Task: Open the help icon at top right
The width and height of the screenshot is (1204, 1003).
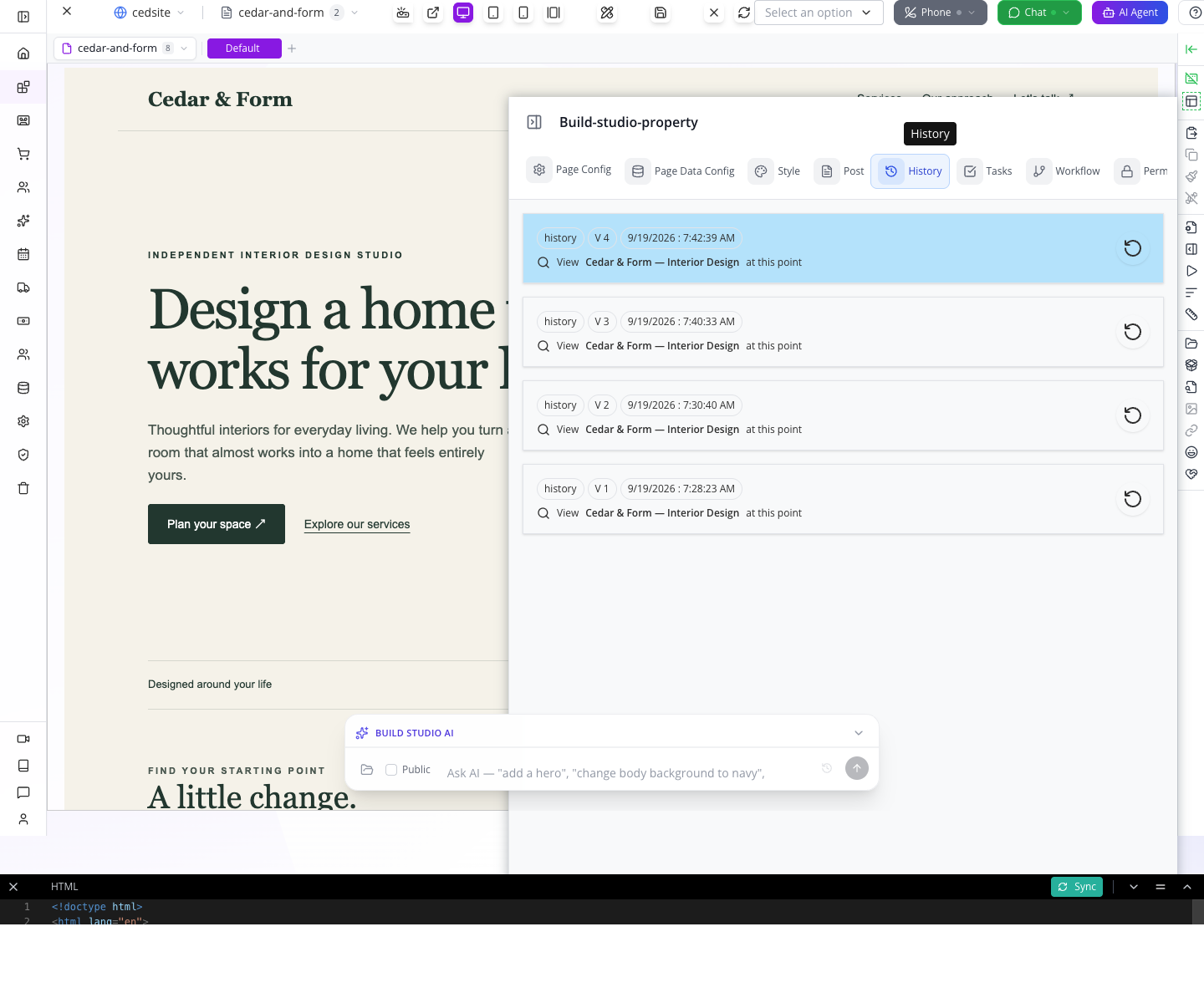Action: click(x=1195, y=13)
